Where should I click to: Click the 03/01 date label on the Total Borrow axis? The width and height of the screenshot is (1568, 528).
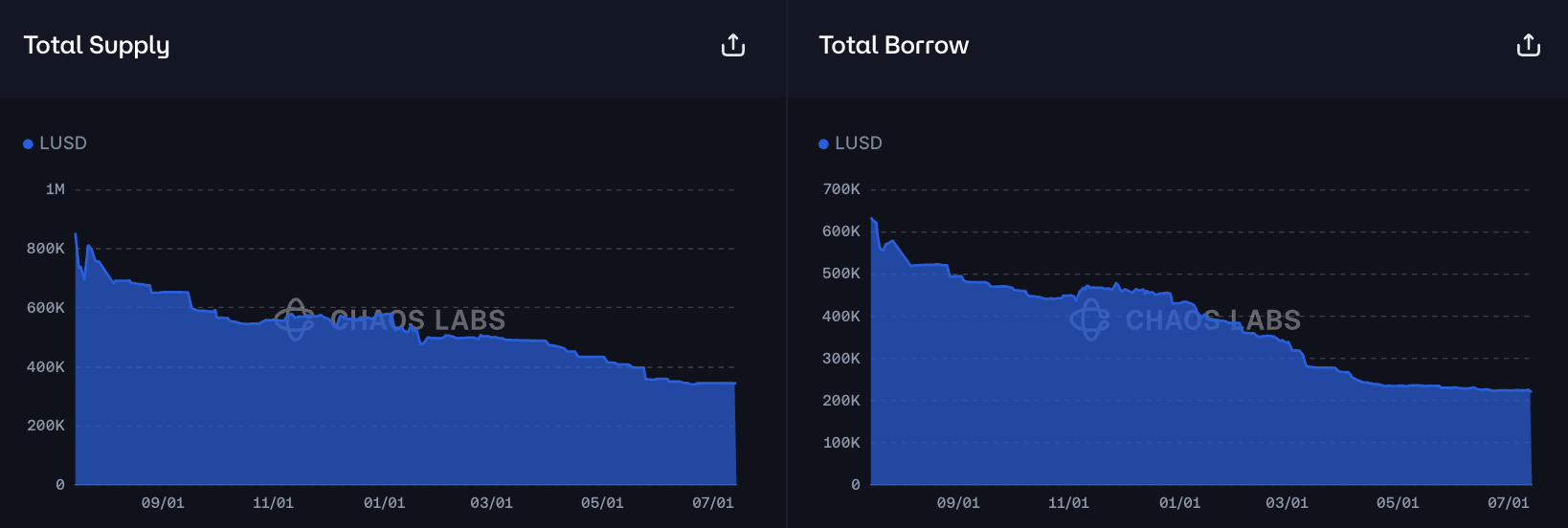tap(1287, 503)
